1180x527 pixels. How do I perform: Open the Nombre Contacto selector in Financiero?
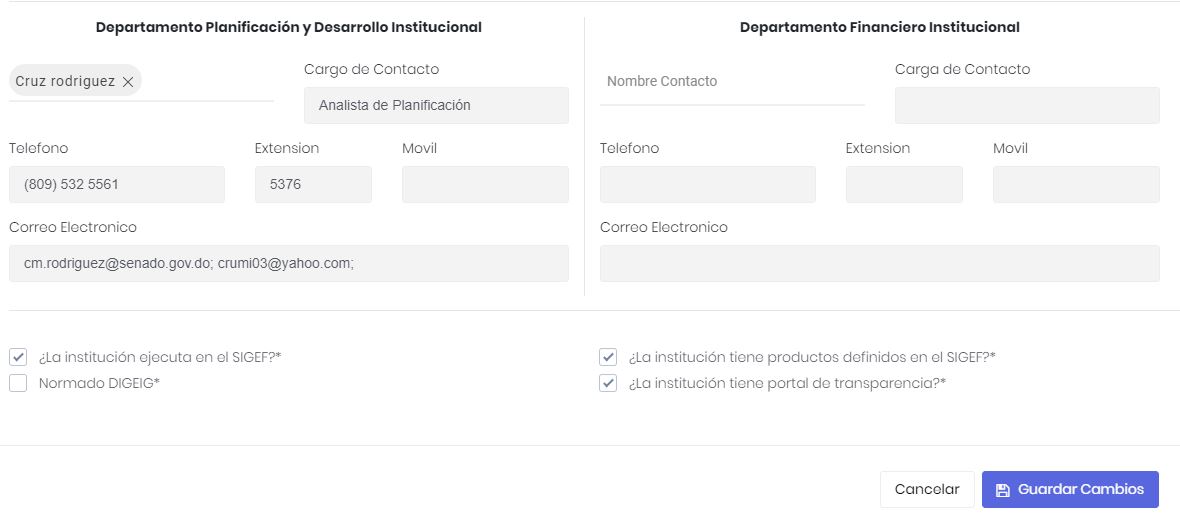(732, 82)
